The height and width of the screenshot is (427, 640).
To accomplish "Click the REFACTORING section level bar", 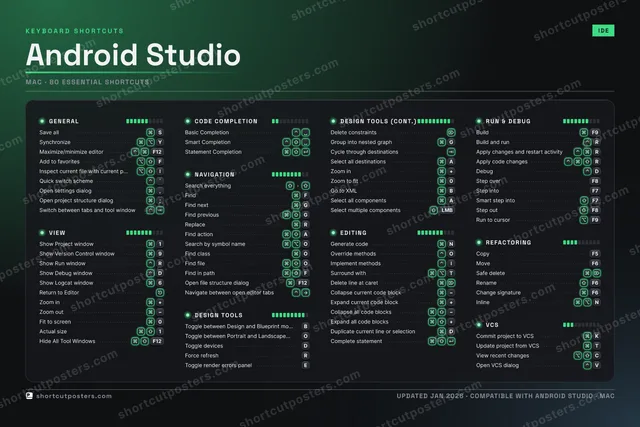I will pos(581,242).
